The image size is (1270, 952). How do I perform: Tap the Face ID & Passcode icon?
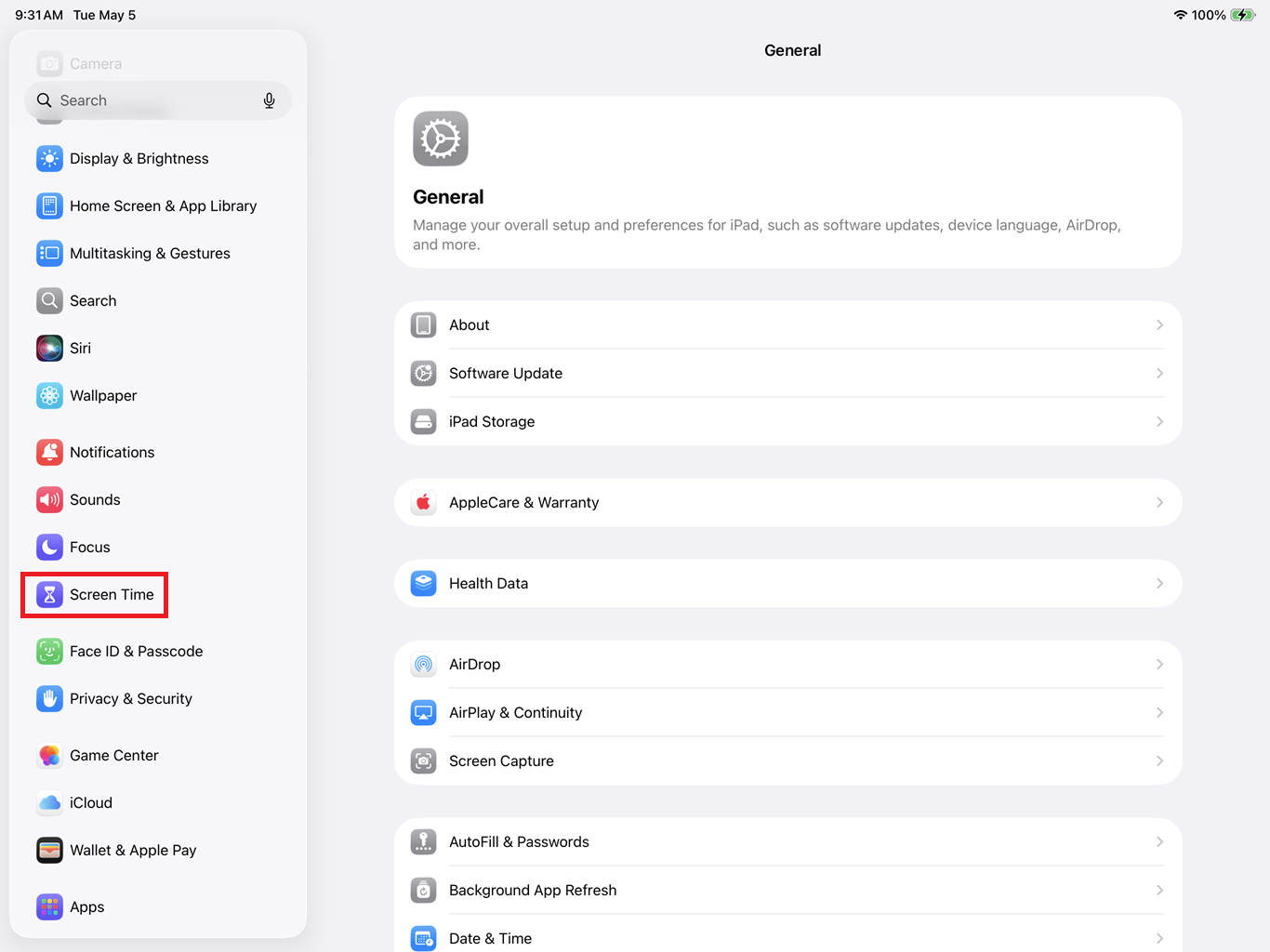49,652
